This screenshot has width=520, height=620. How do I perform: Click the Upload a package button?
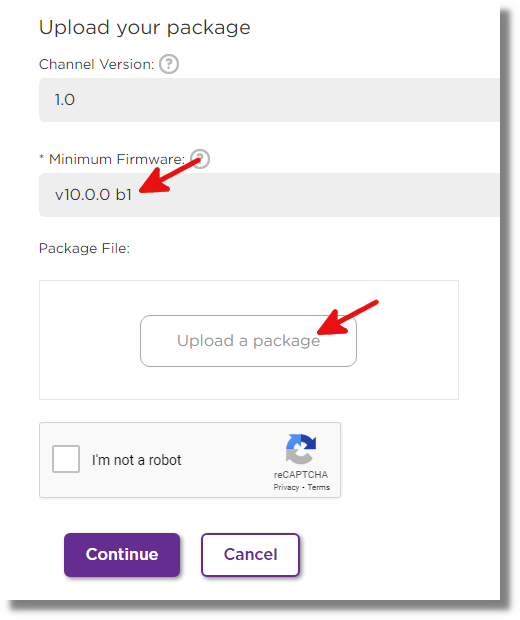pyautogui.click(x=248, y=341)
